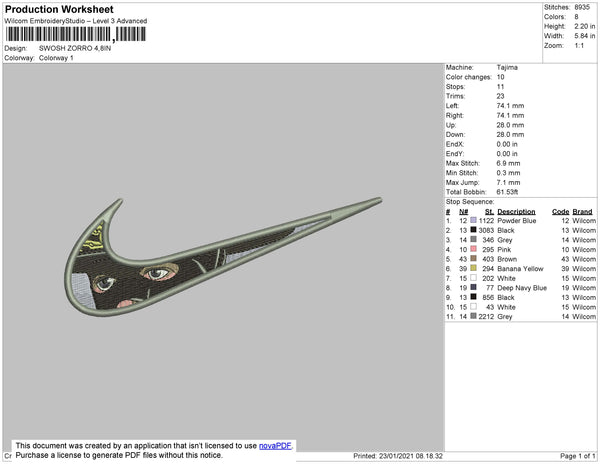Click the 'White' description in row 10
The height and width of the screenshot is (464, 600).
click(x=506, y=307)
